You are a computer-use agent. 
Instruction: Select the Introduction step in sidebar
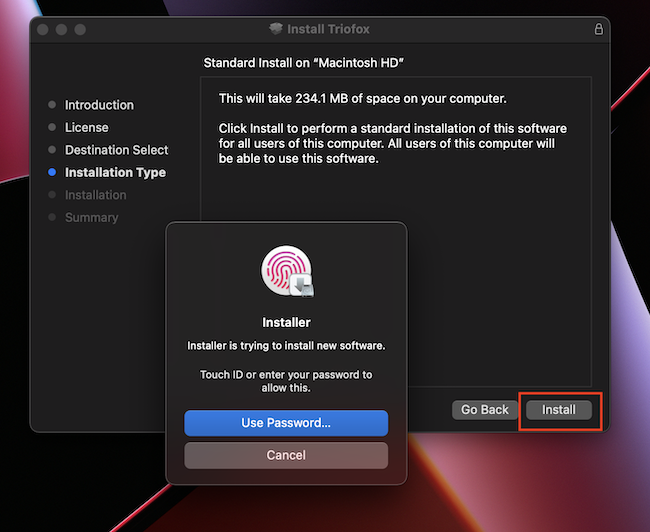click(99, 105)
